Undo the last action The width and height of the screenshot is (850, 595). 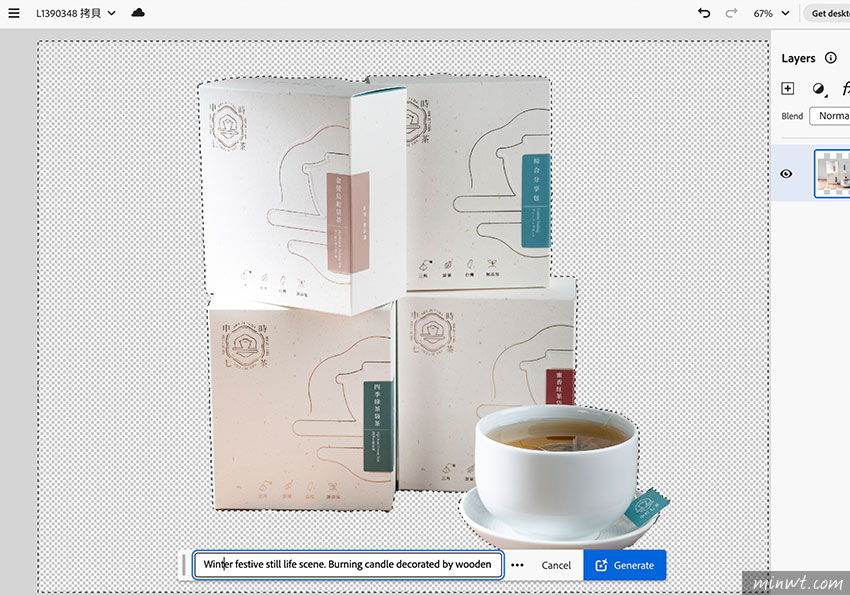[704, 13]
